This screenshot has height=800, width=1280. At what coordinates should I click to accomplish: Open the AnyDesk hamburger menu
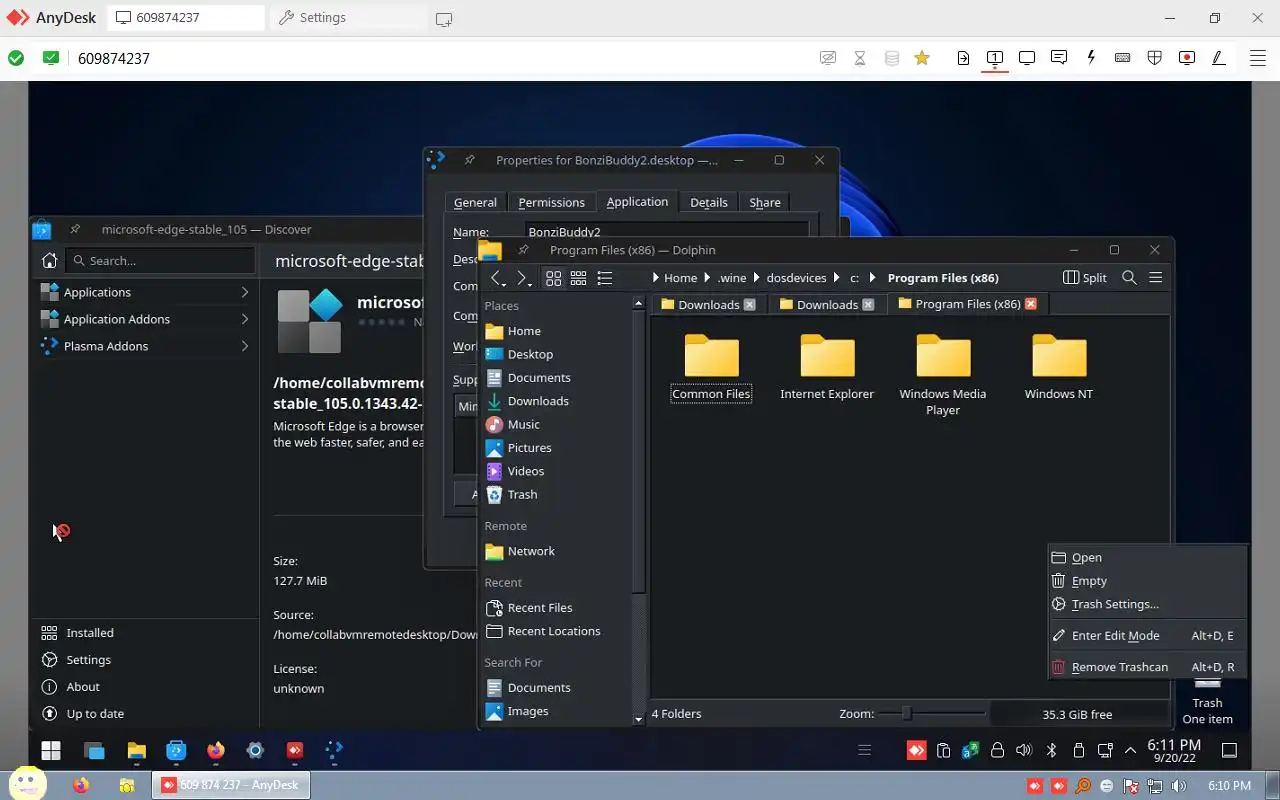pyautogui.click(x=1258, y=58)
